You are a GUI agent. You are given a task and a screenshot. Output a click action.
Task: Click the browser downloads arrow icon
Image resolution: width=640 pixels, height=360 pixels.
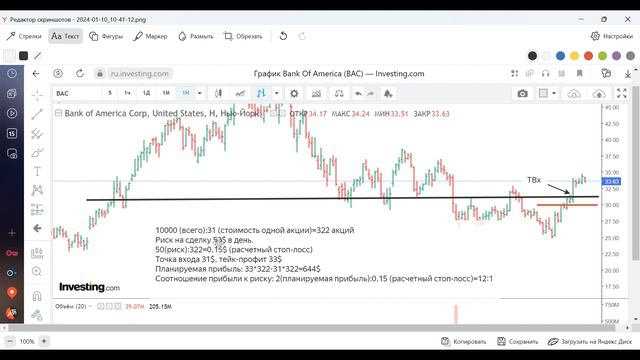point(628,73)
